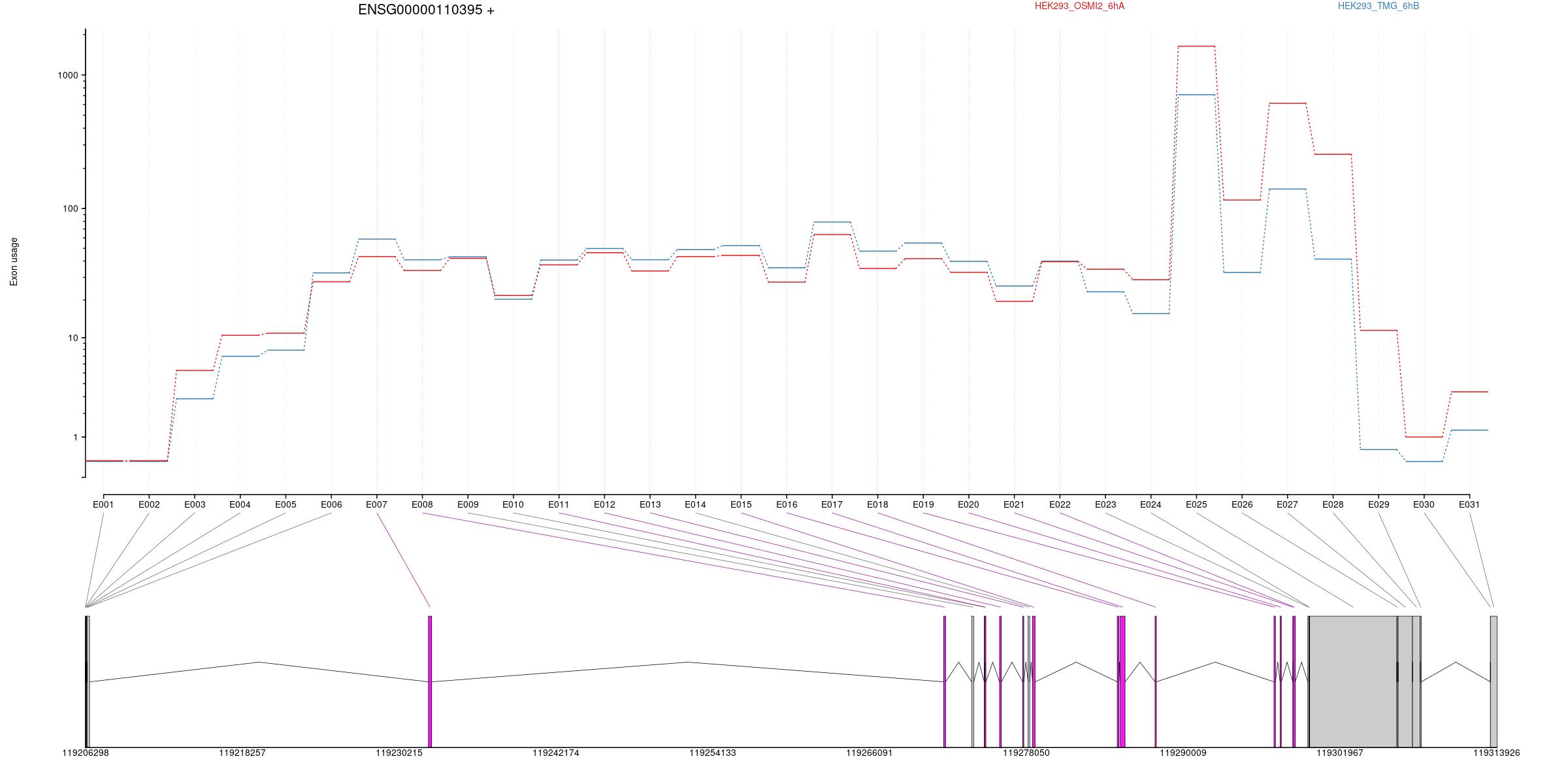Screen dimensions: 1568x784
Task: Click exon label E013
Action: 650,504
